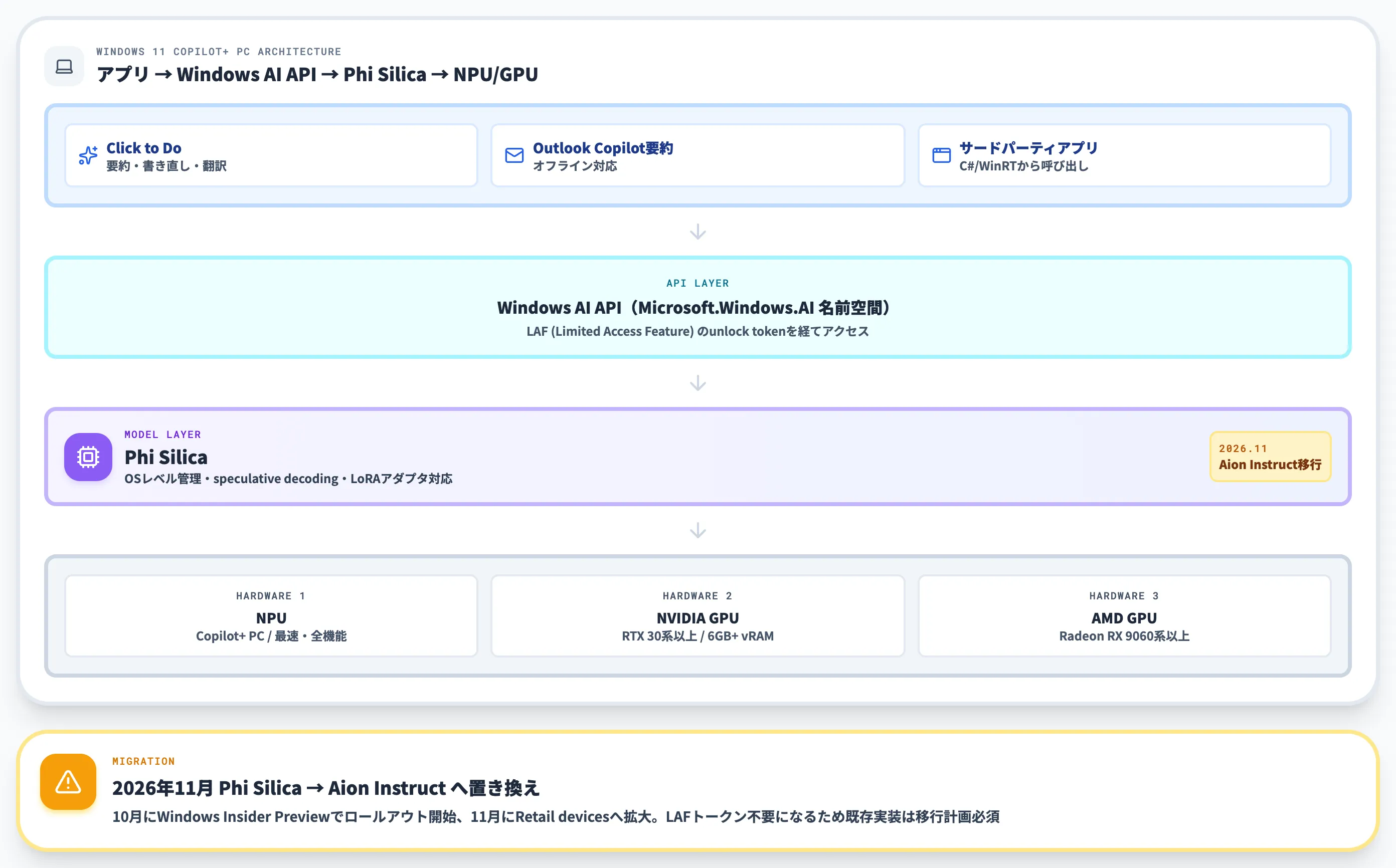Click the RTX 30系以上 / 6GB+ vRAM text
Image resolution: width=1396 pixels, height=868 pixels.
[697, 636]
